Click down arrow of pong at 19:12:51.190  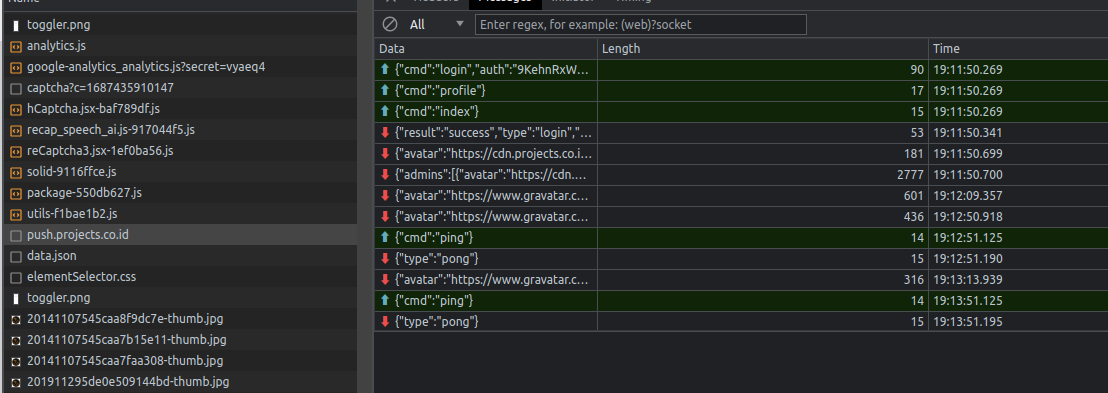385,259
